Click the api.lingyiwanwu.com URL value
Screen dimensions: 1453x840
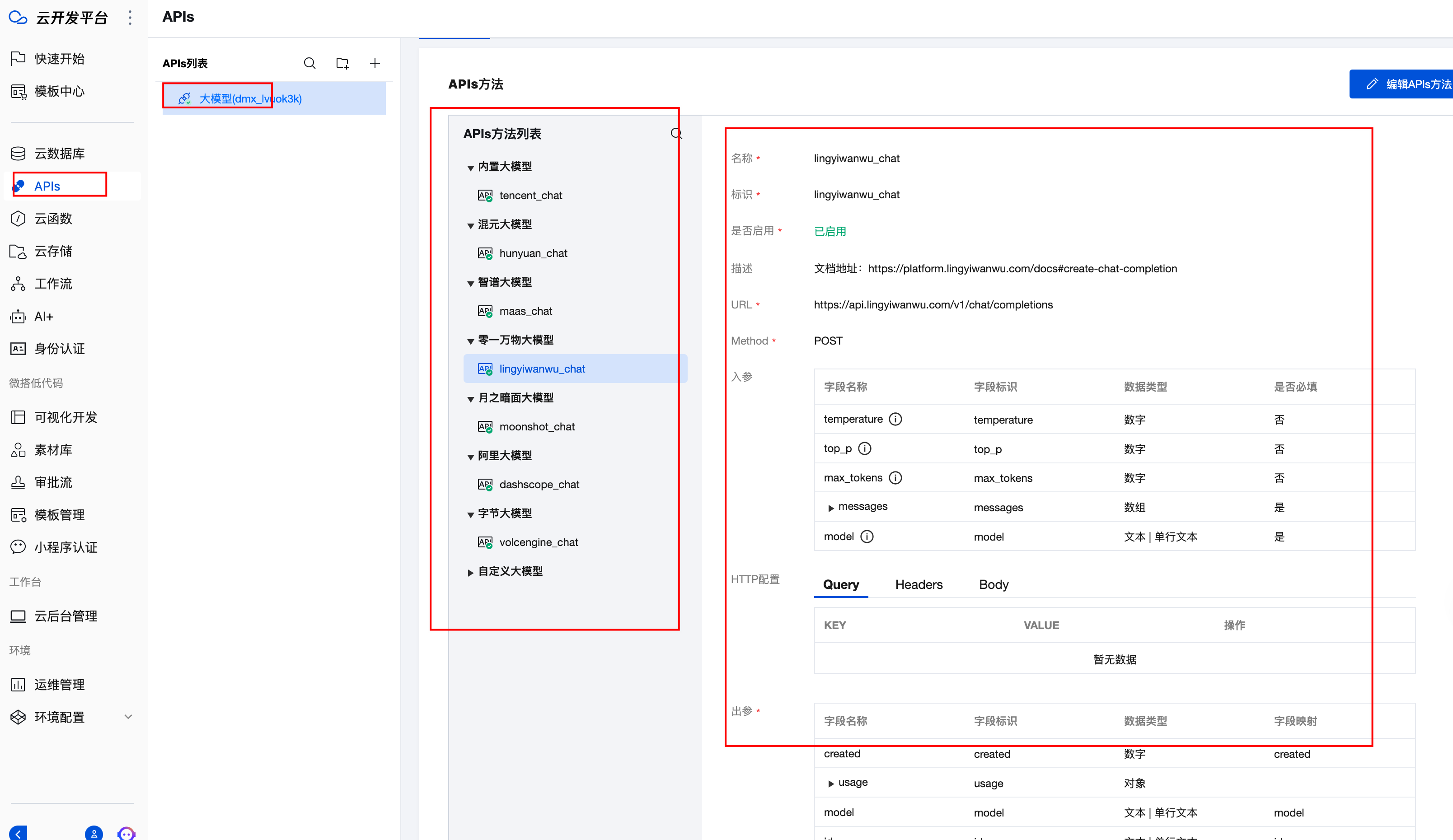click(933, 305)
